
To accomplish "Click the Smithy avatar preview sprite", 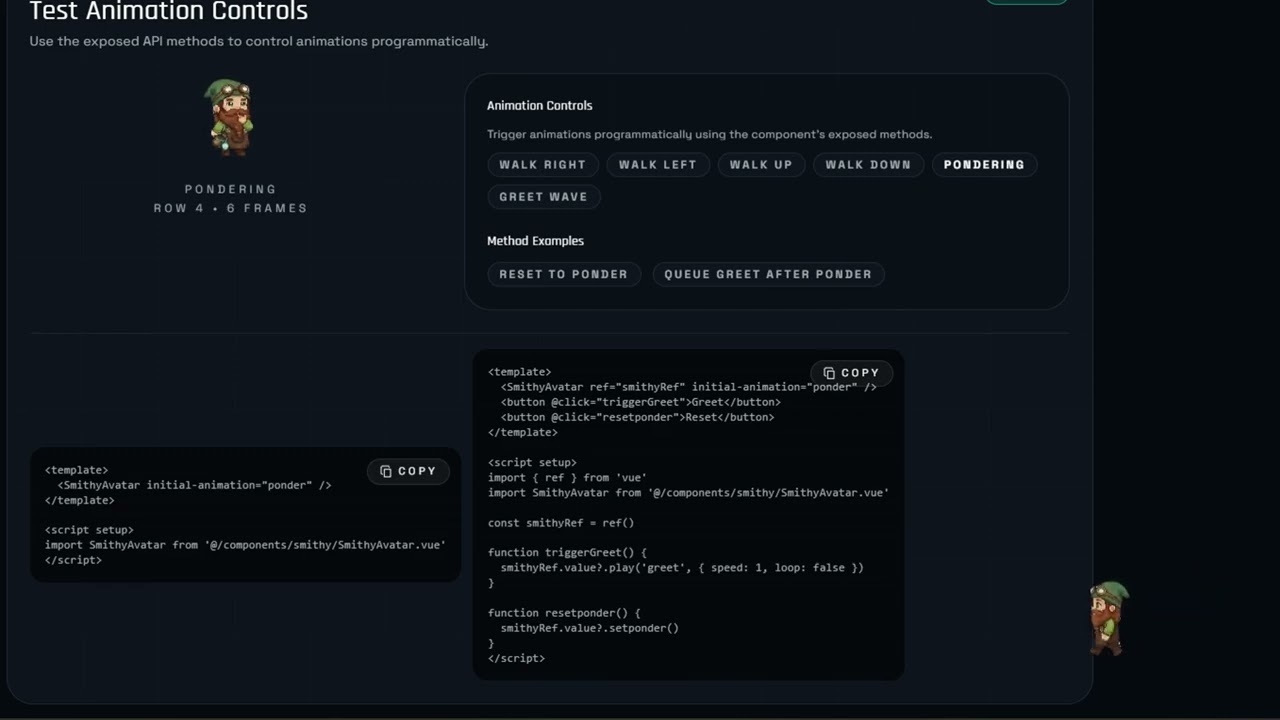I will pos(231,117).
